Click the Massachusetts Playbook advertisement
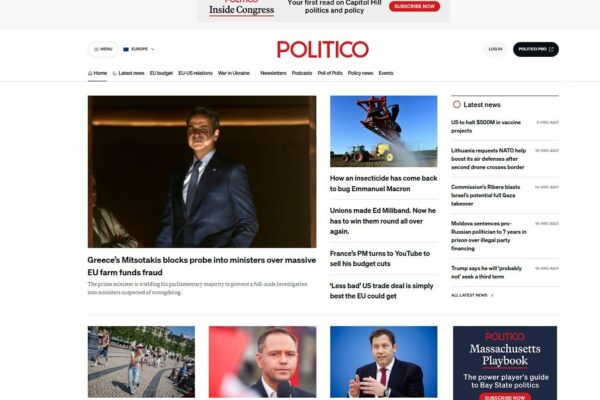600x400 pixels. pos(505,363)
